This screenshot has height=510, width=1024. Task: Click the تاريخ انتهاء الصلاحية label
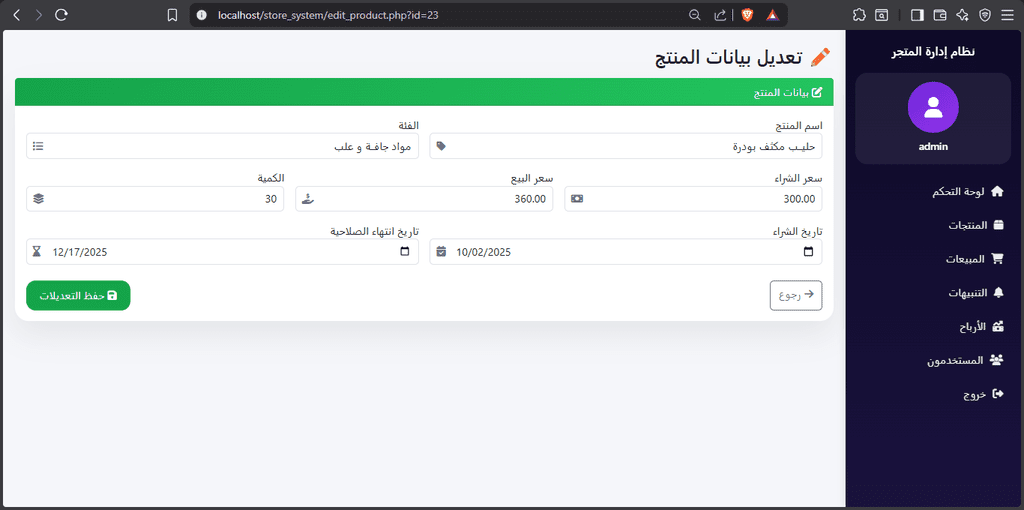pyautogui.click(x=374, y=231)
